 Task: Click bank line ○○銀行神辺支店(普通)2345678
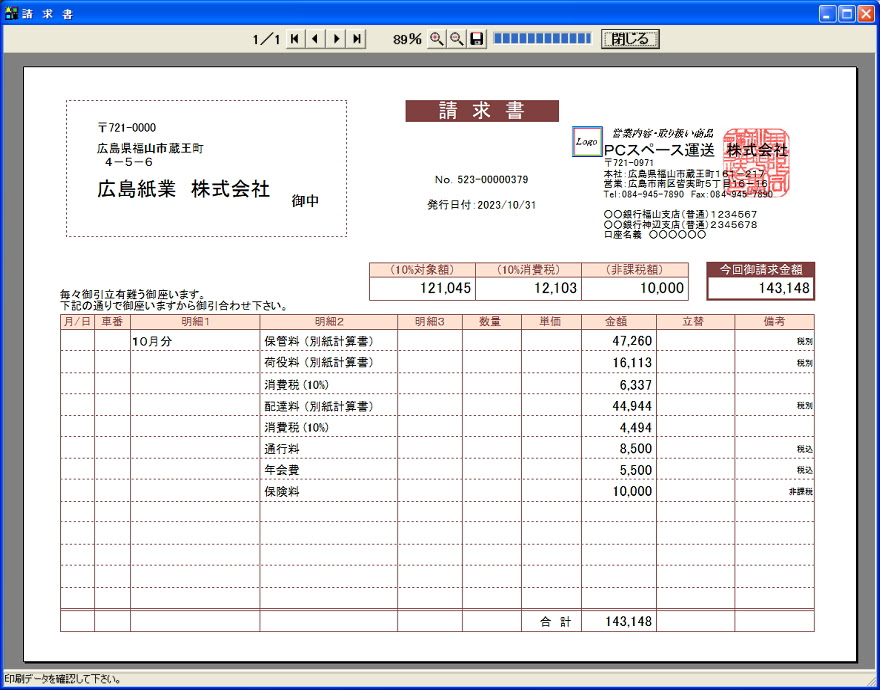[x=680, y=225]
